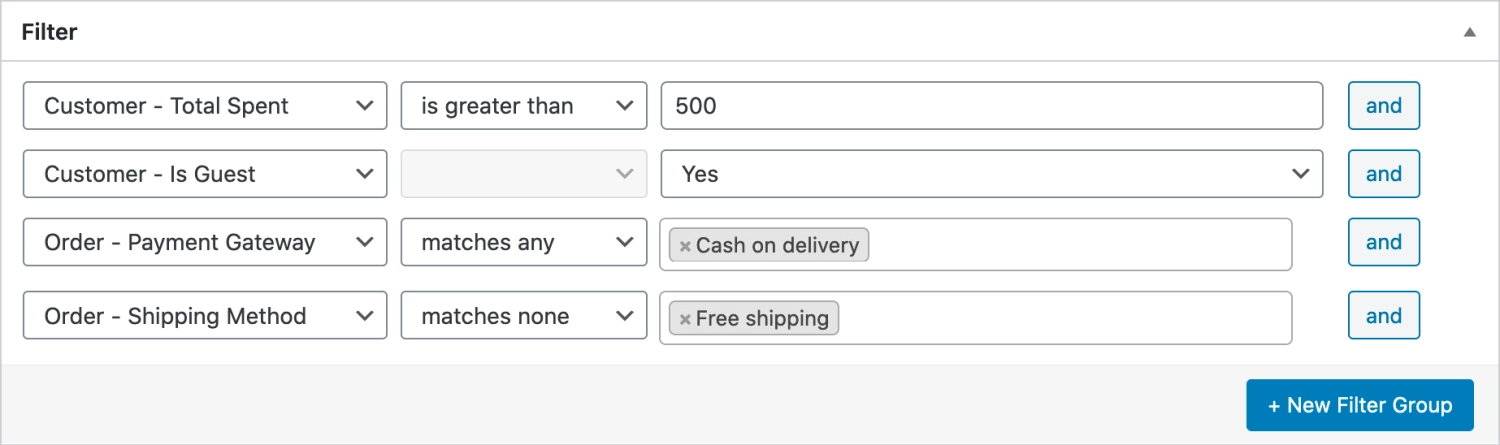Click 'and' button for Is Guest row

coord(1383,174)
